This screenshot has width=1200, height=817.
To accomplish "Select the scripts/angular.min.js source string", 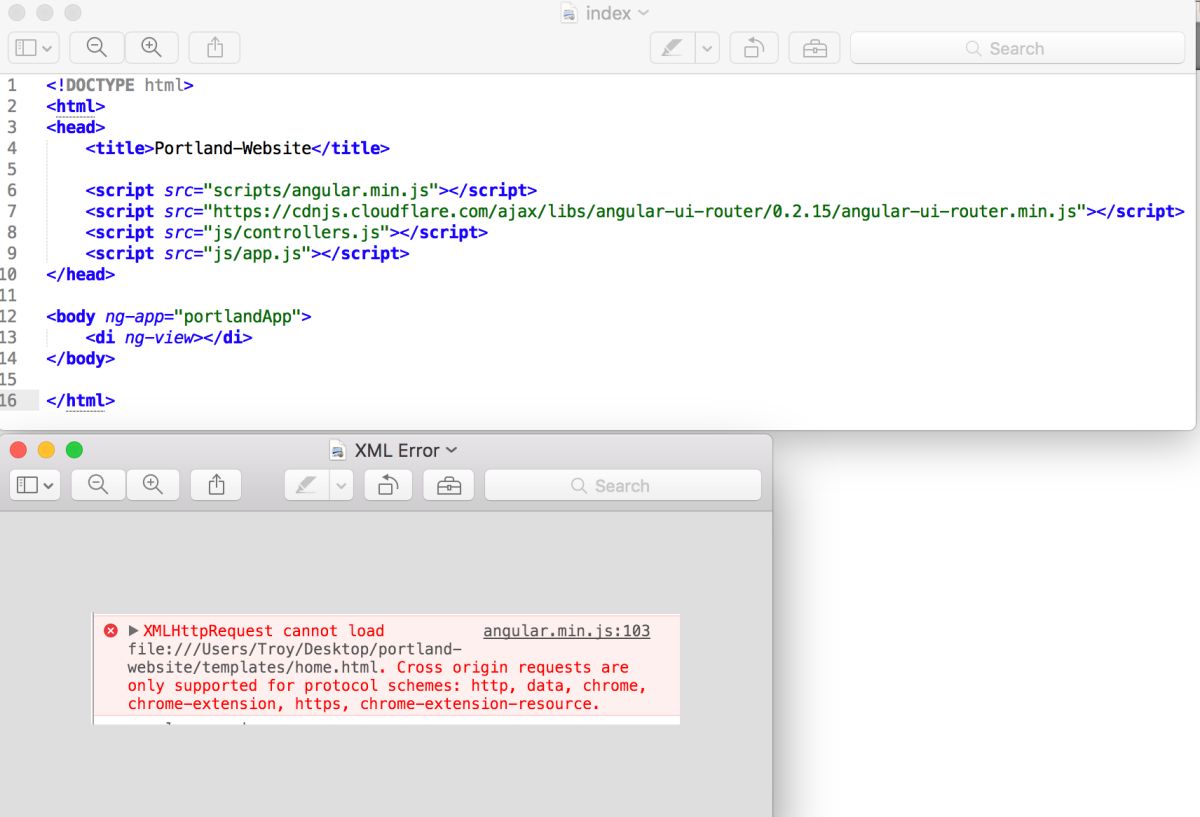I will pos(322,190).
